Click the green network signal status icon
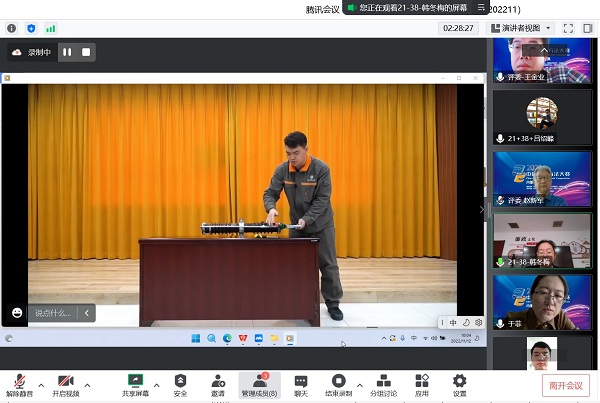Image resolution: width=600 pixels, height=403 pixels. 51,28
